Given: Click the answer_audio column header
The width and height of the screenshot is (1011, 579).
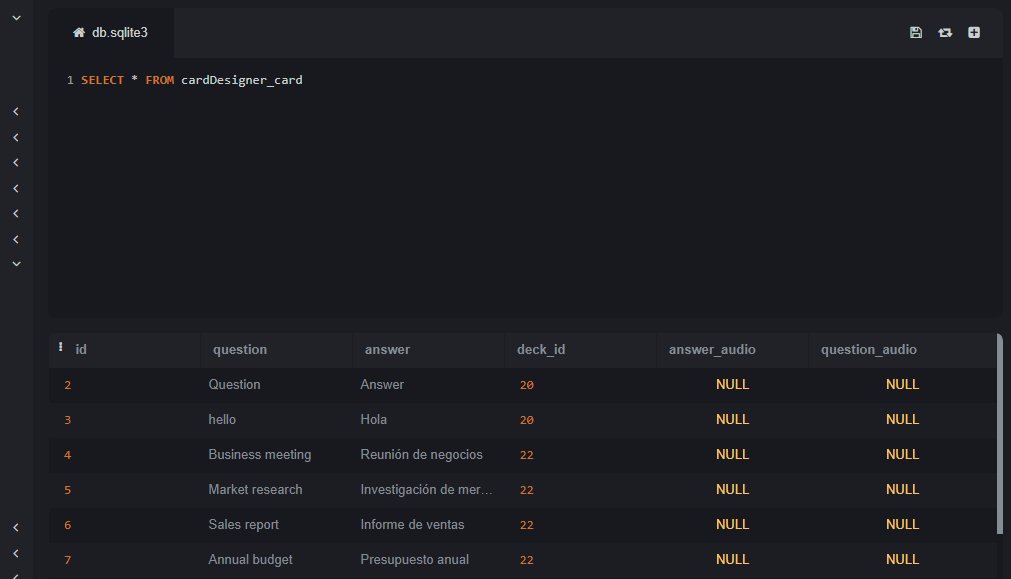Looking at the screenshot, I should pyautogui.click(x=712, y=350).
